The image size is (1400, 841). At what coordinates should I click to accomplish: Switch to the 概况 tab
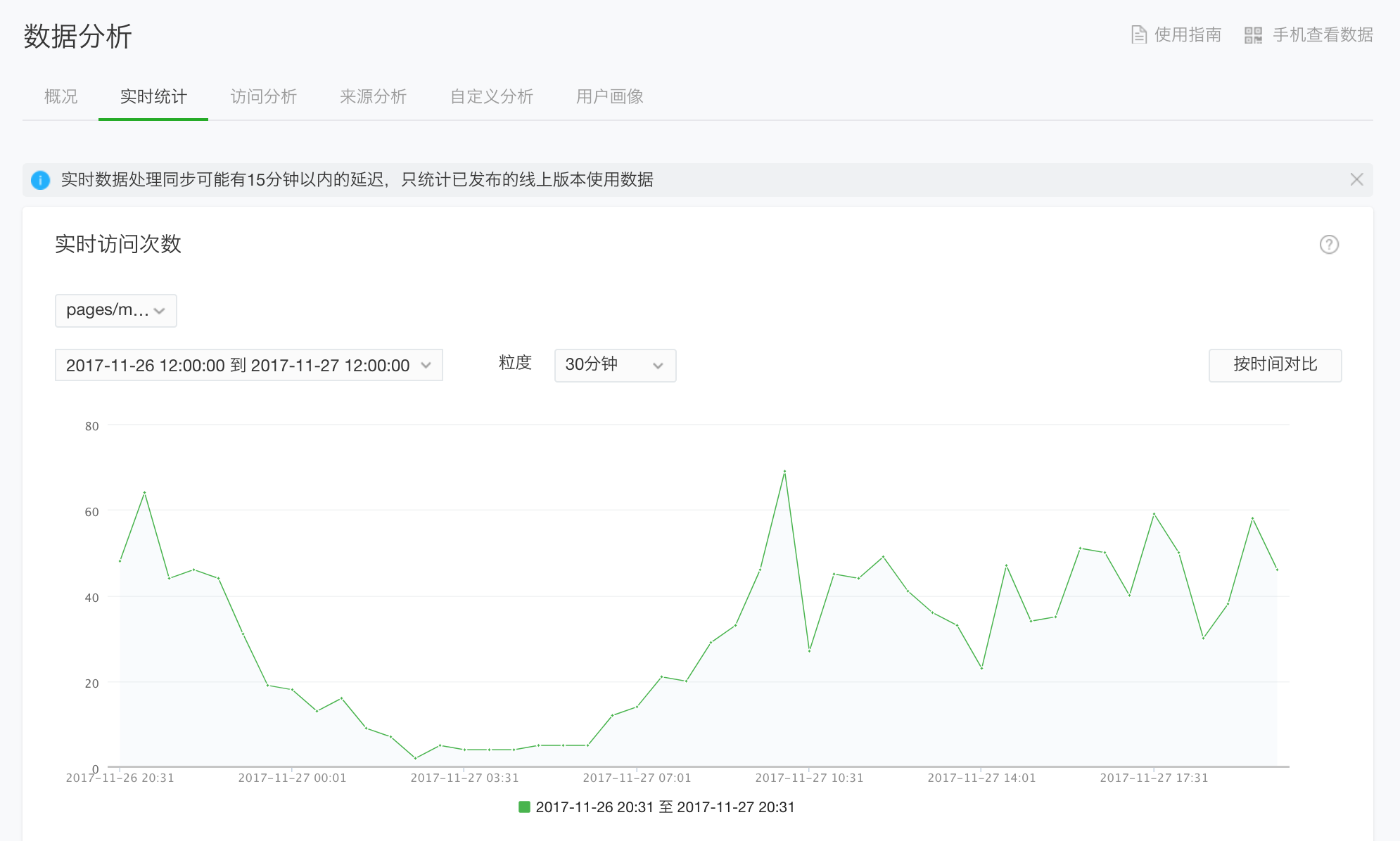tap(60, 96)
